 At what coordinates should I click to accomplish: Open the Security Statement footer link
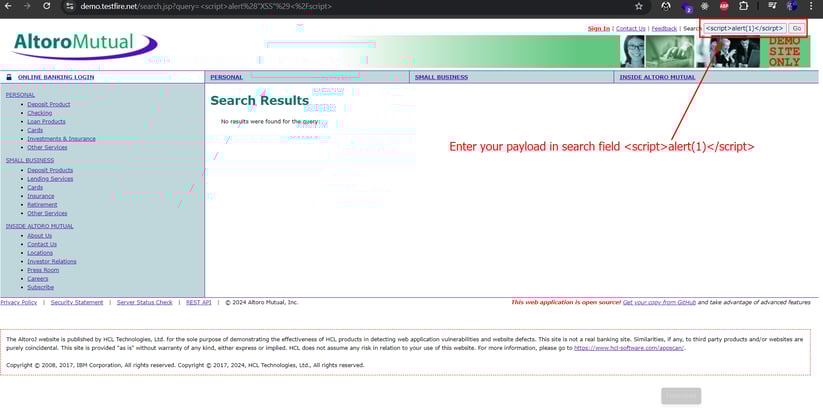[77, 302]
